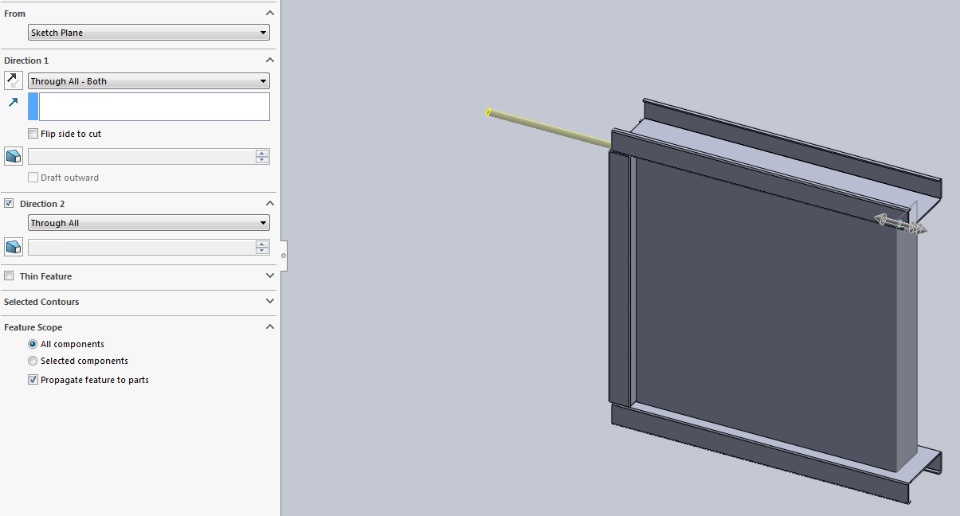Image resolution: width=960 pixels, height=516 pixels.
Task: Collapse the Direction 2 section
Action: tap(269, 203)
